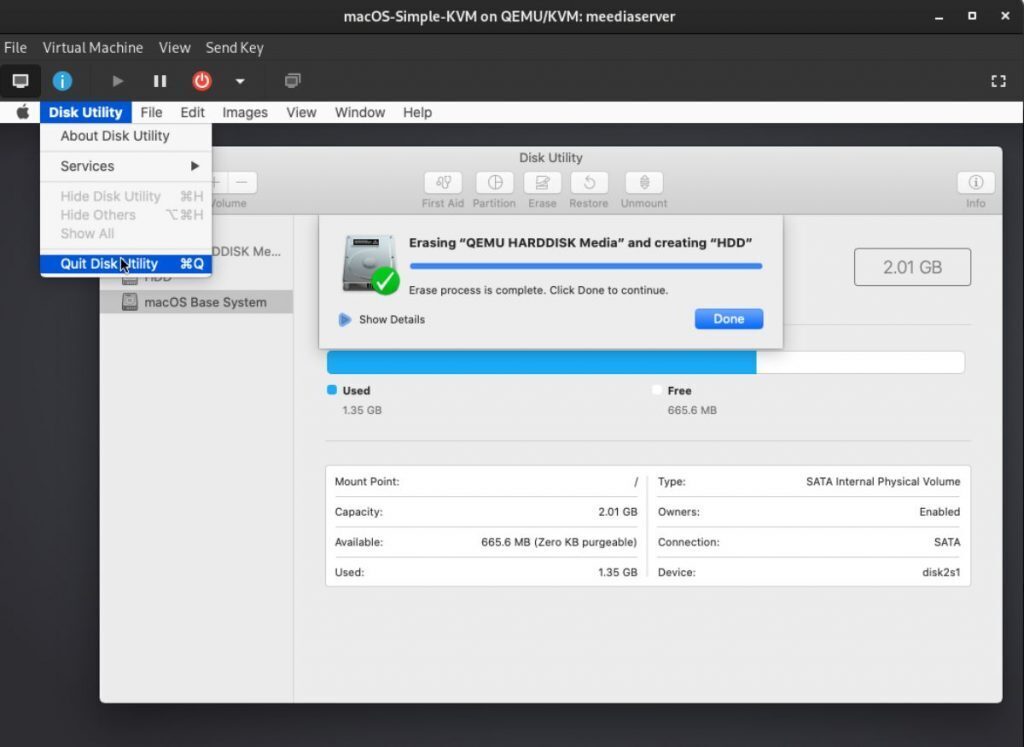Take a screenshot using the virt-manager camera icon
Viewport: 1024px width, 747px height.
[x=290, y=81]
